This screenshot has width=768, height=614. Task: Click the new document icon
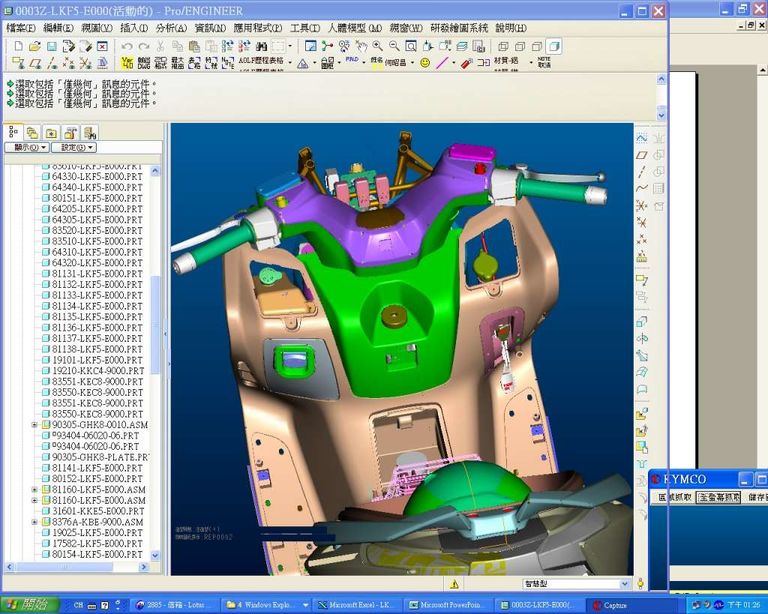[18, 46]
